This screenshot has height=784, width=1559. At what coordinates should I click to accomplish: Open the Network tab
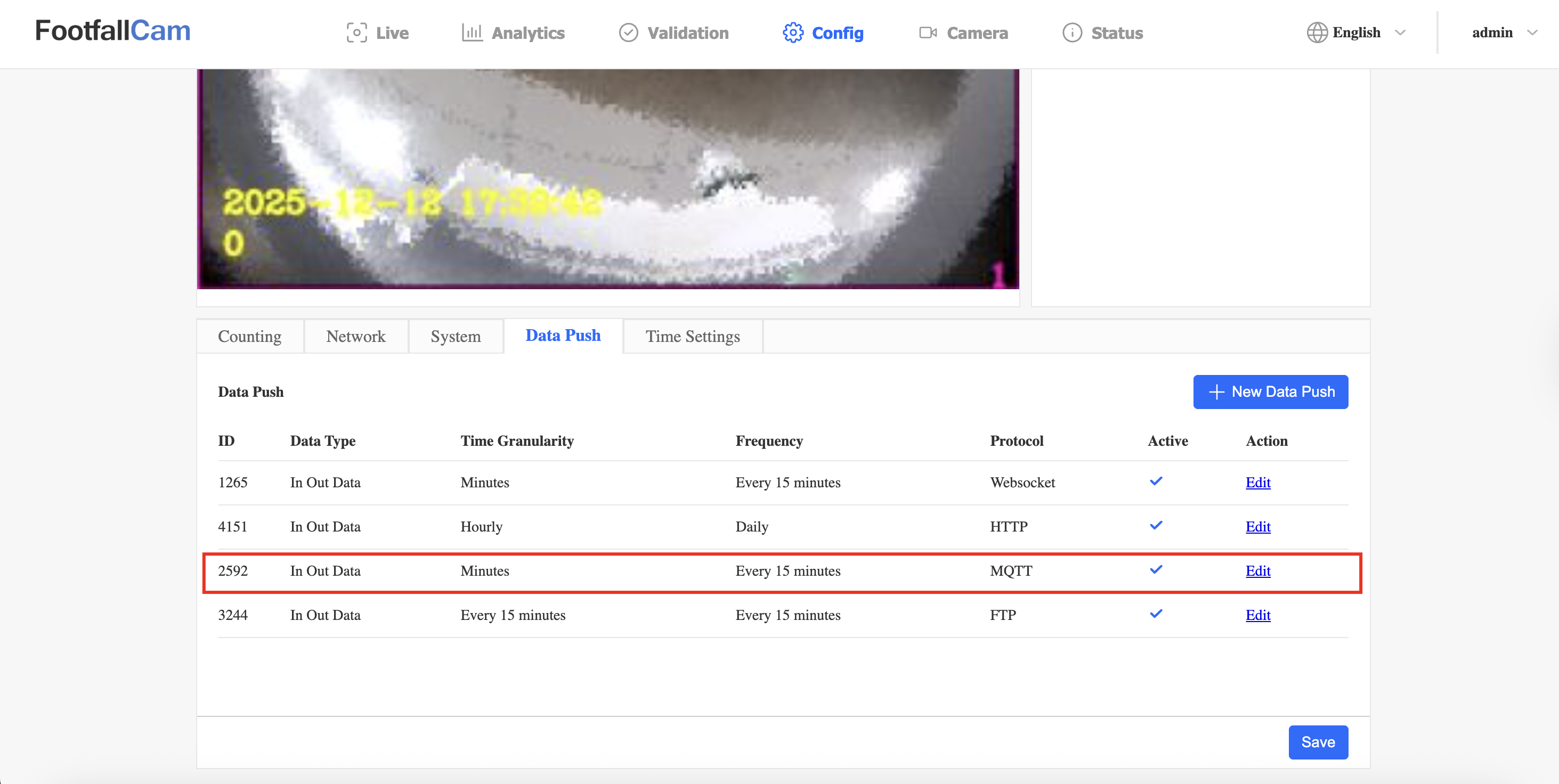[355, 337]
